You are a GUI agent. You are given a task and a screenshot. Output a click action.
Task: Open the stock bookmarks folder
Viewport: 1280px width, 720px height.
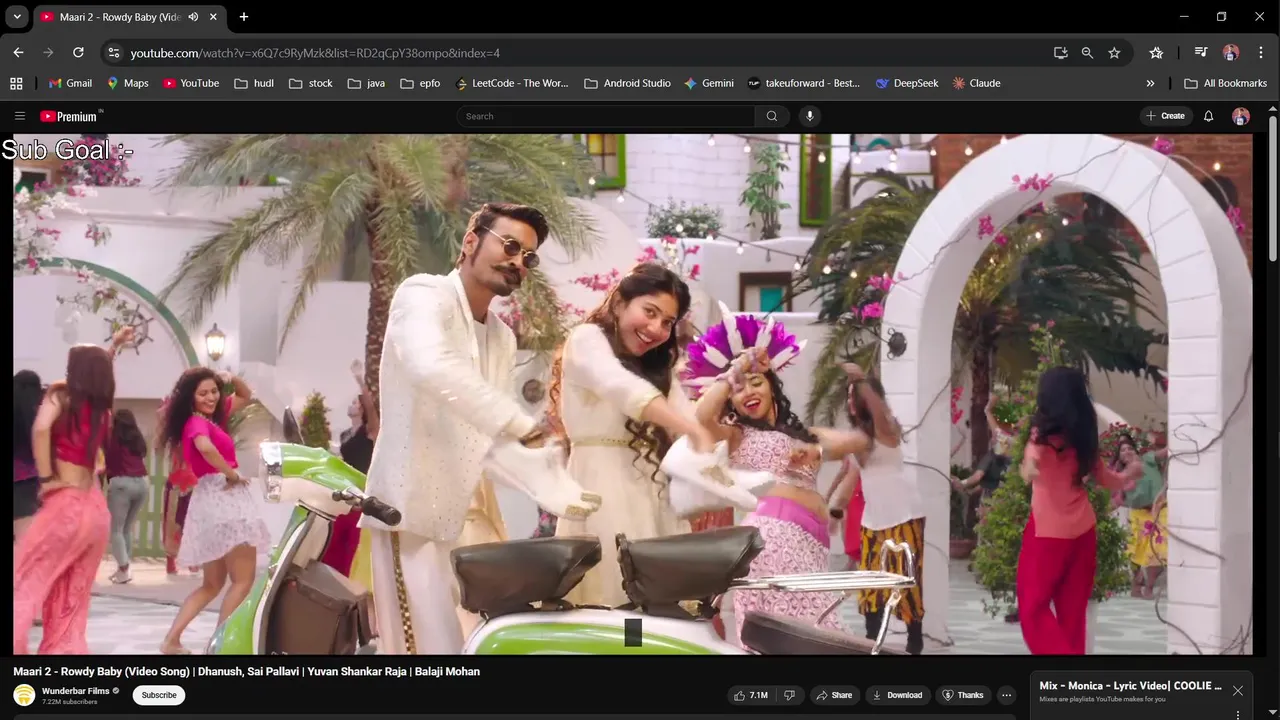311,83
